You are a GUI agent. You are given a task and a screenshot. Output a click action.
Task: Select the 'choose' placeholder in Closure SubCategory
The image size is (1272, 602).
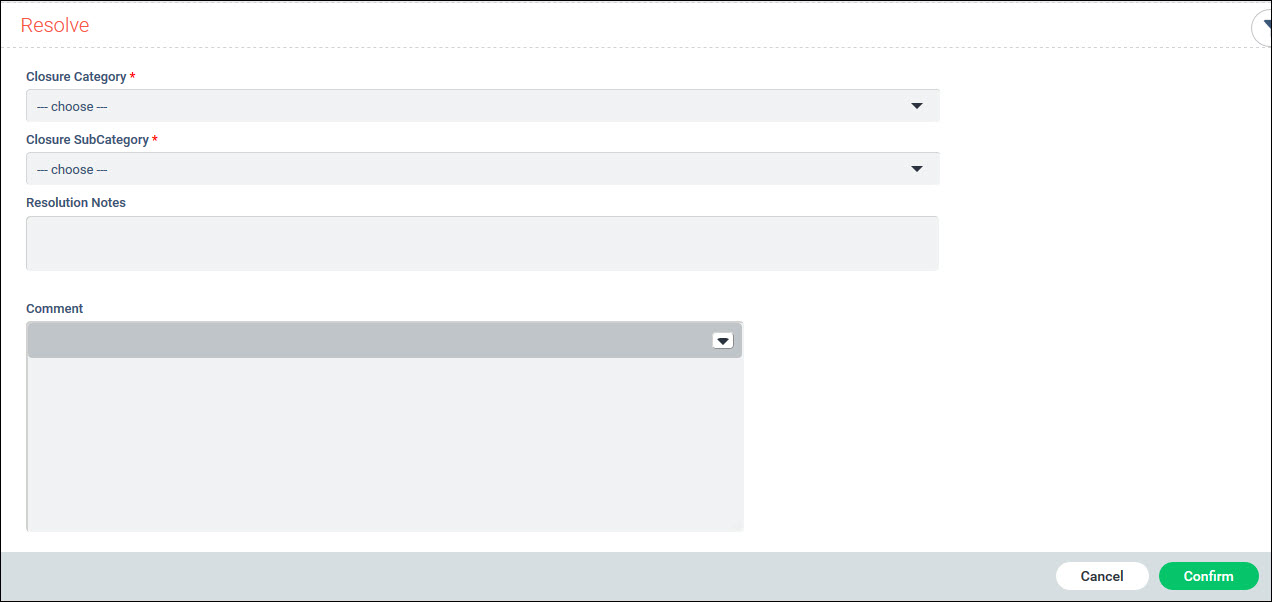tap(72, 170)
